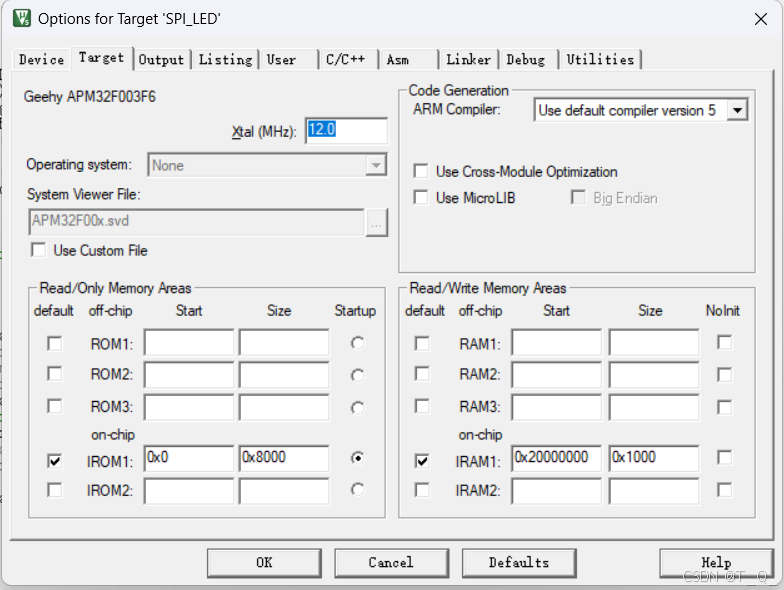
Task: Enable NoInit for RAM1
Action: pyautogui.click(x=724, y=342)
